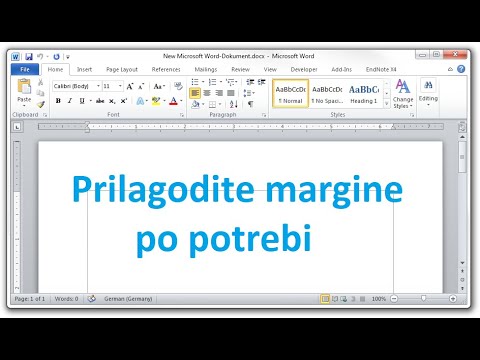This screenshot has height=360, width=480.
Task: Click the 100% zoom level
Action: 379,299
